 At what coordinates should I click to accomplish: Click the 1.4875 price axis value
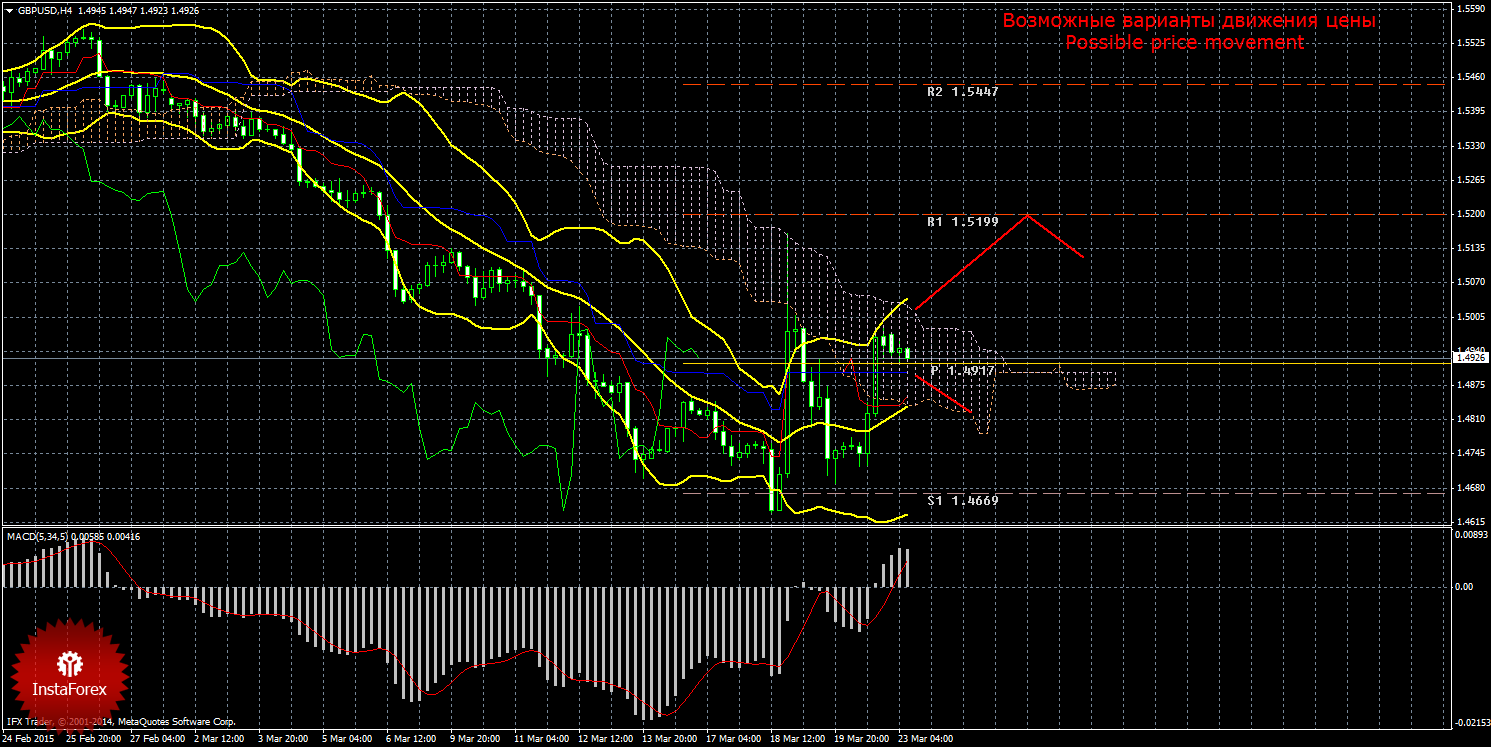(1470, 385)
